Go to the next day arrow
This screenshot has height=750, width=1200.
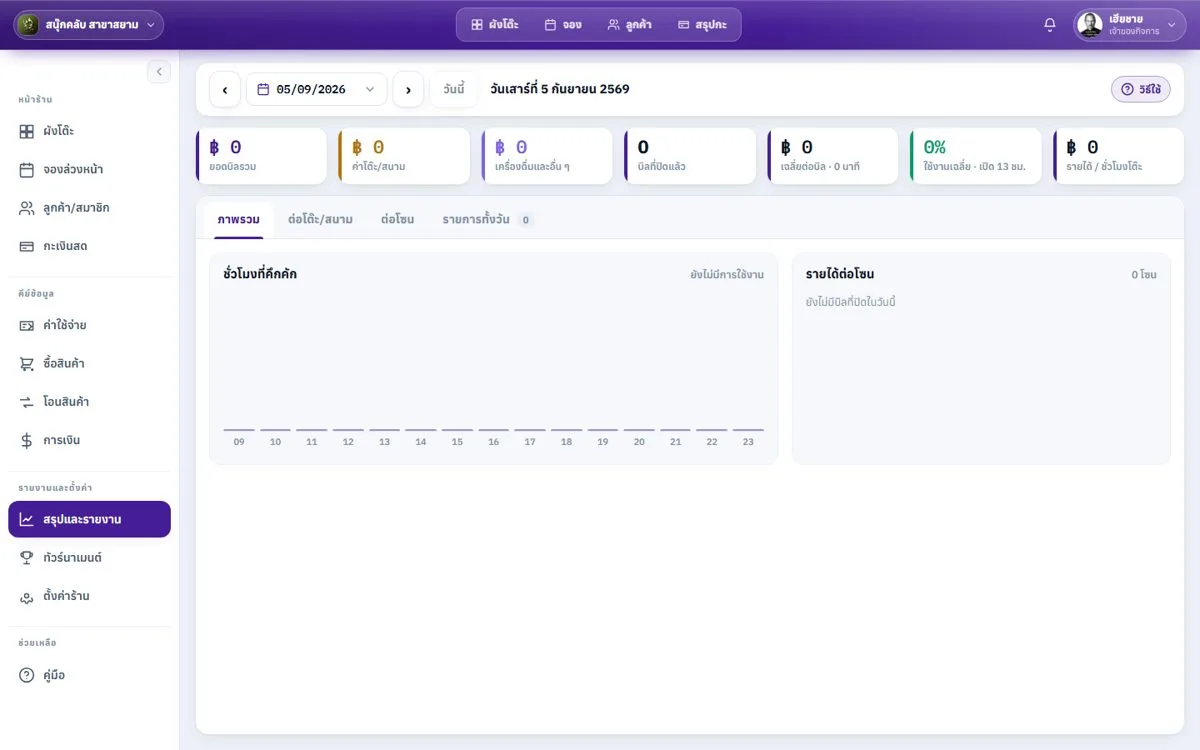coord(408,89)
